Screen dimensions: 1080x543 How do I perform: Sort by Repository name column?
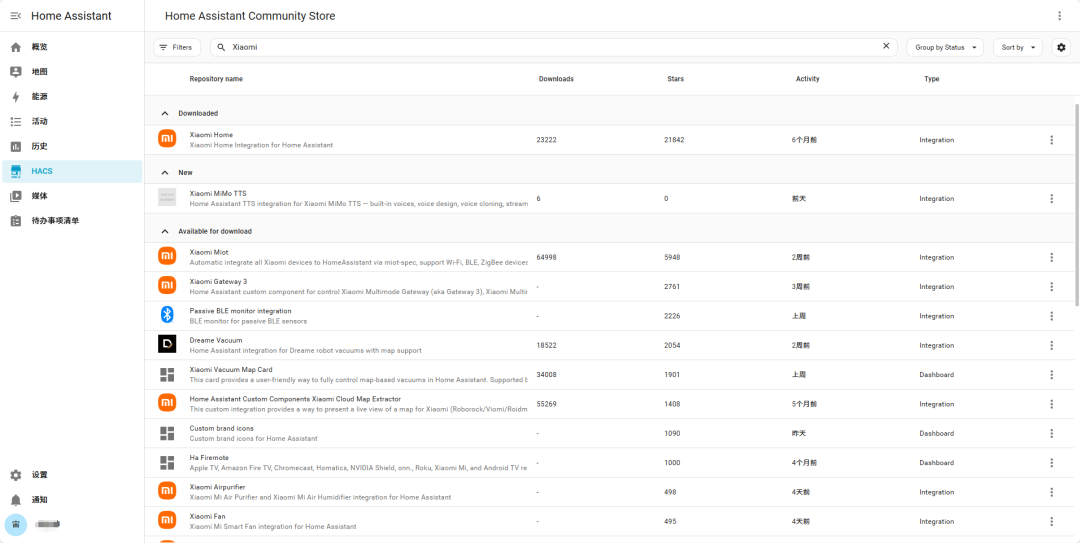216,79
